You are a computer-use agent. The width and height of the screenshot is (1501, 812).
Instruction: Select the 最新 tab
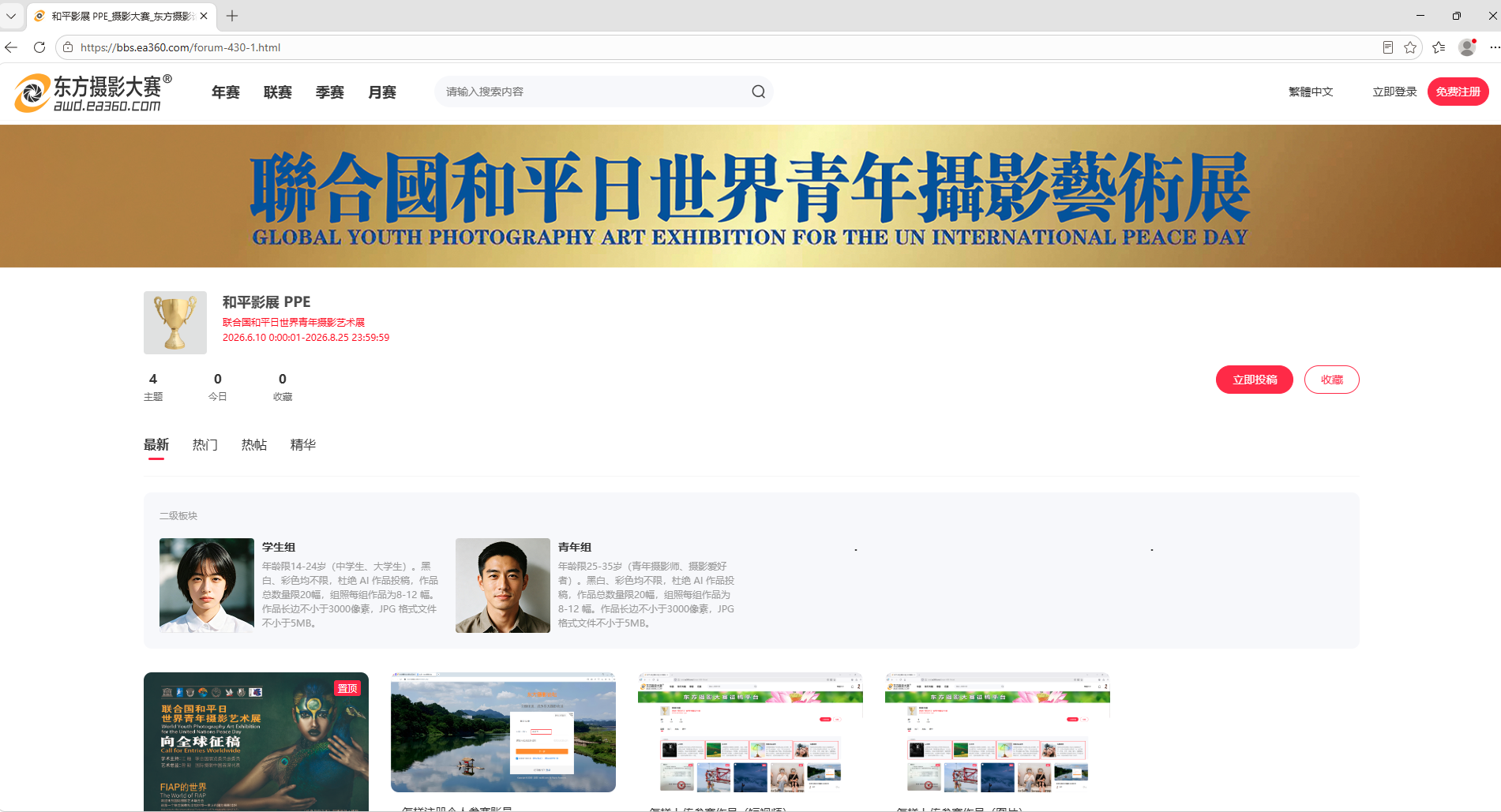click(x=156, y=445)
